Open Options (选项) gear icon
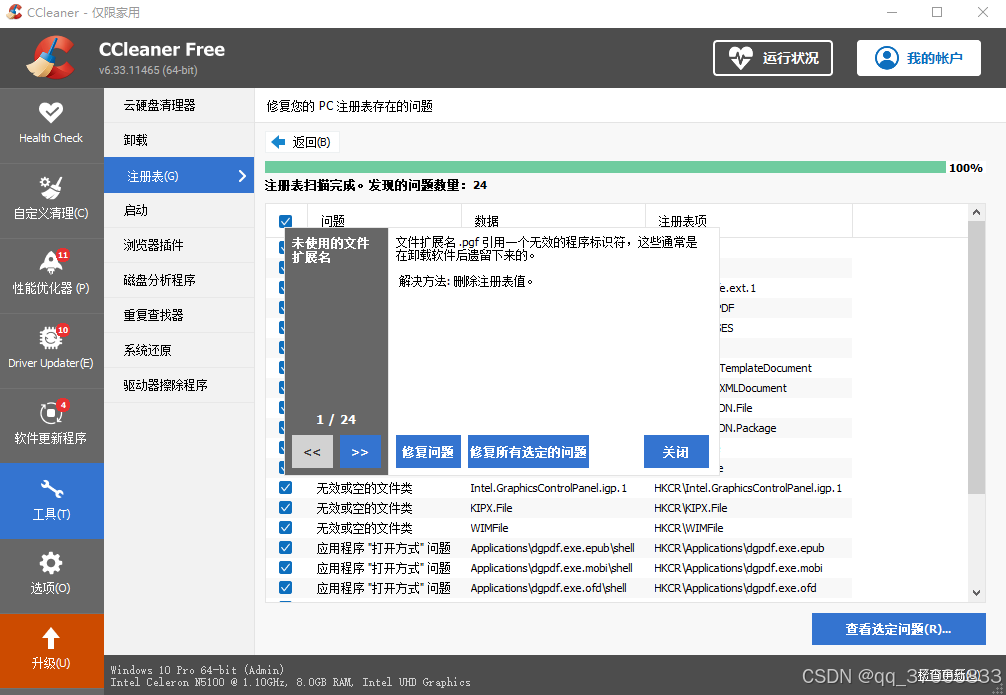The height and width of the screenshot is (695, 1006). (x=51, y=563)
